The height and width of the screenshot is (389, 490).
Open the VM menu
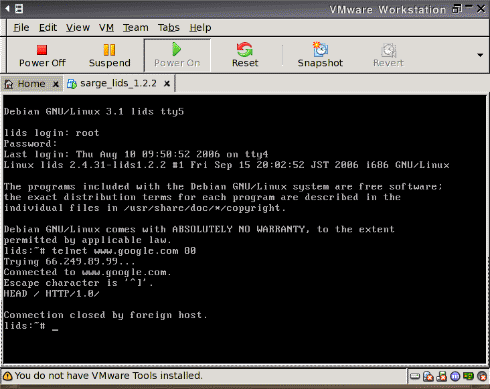click(x=106, y=28)
